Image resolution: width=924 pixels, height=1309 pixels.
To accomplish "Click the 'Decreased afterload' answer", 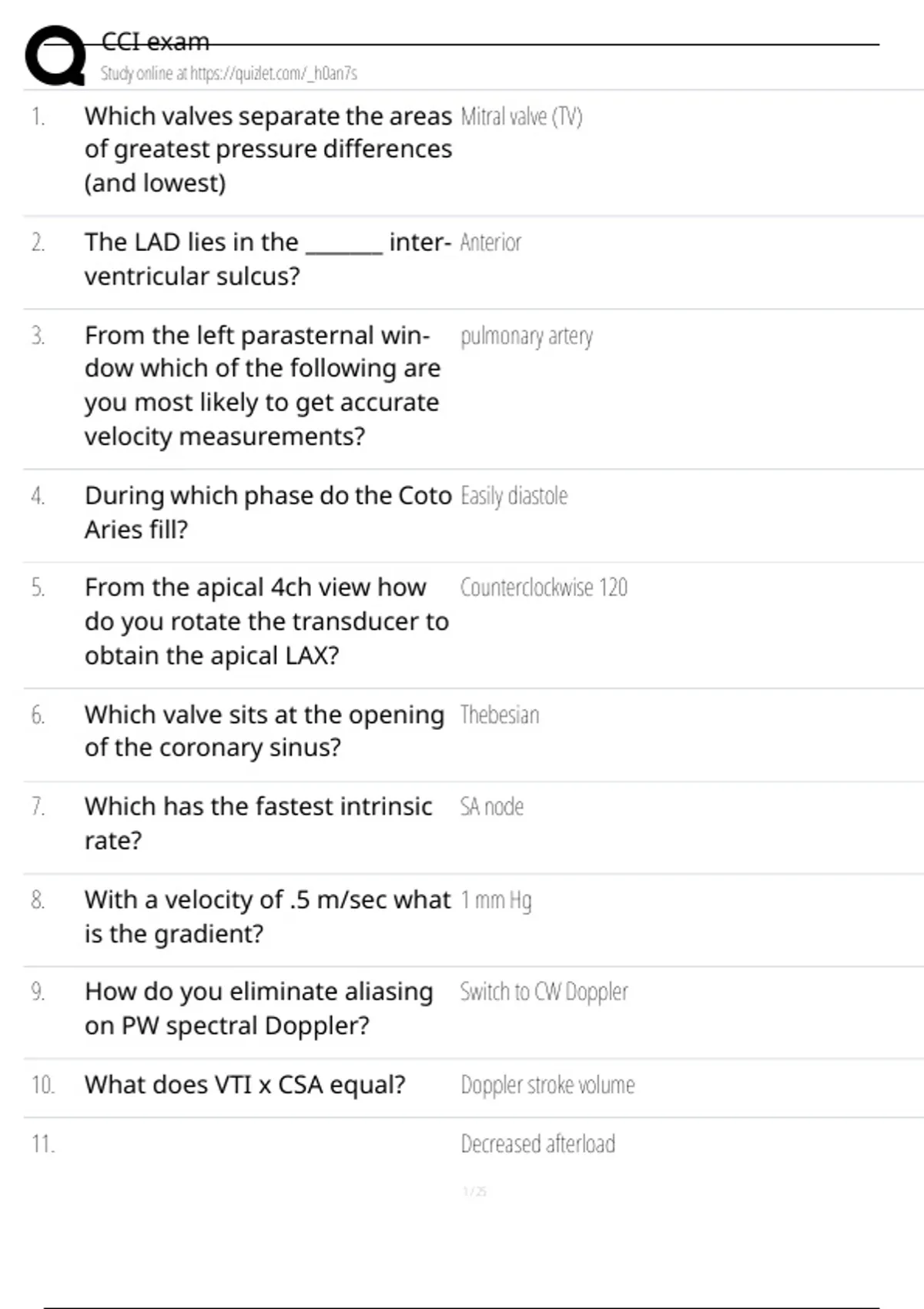I will (537, 1144).
